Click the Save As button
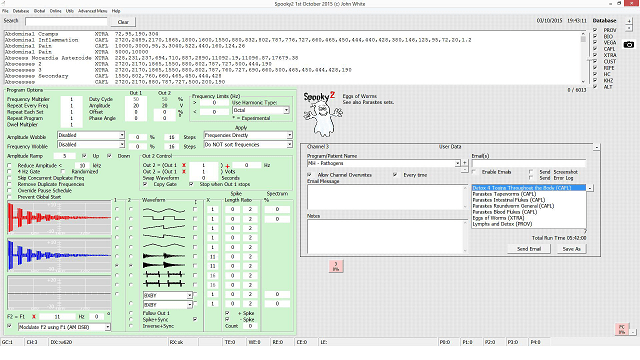Viewport: 640px width, 360px height. pyautogui.click(x=571, y=249)
